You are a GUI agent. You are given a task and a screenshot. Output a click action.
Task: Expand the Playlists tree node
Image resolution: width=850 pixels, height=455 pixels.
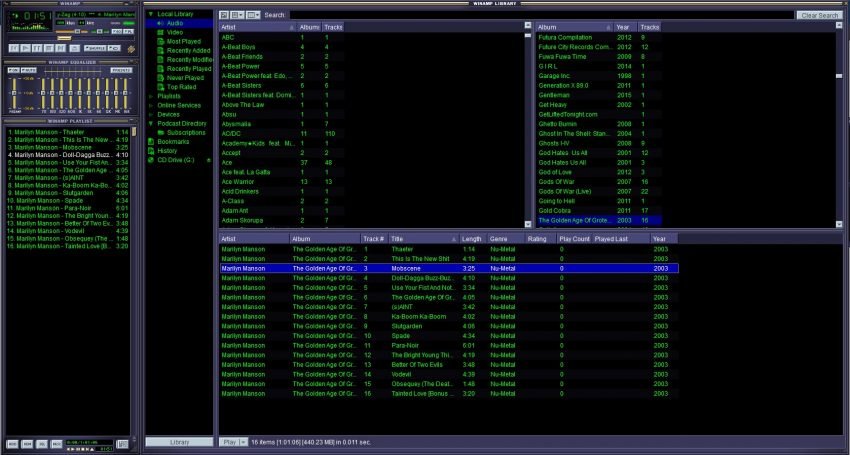point(151,96)
